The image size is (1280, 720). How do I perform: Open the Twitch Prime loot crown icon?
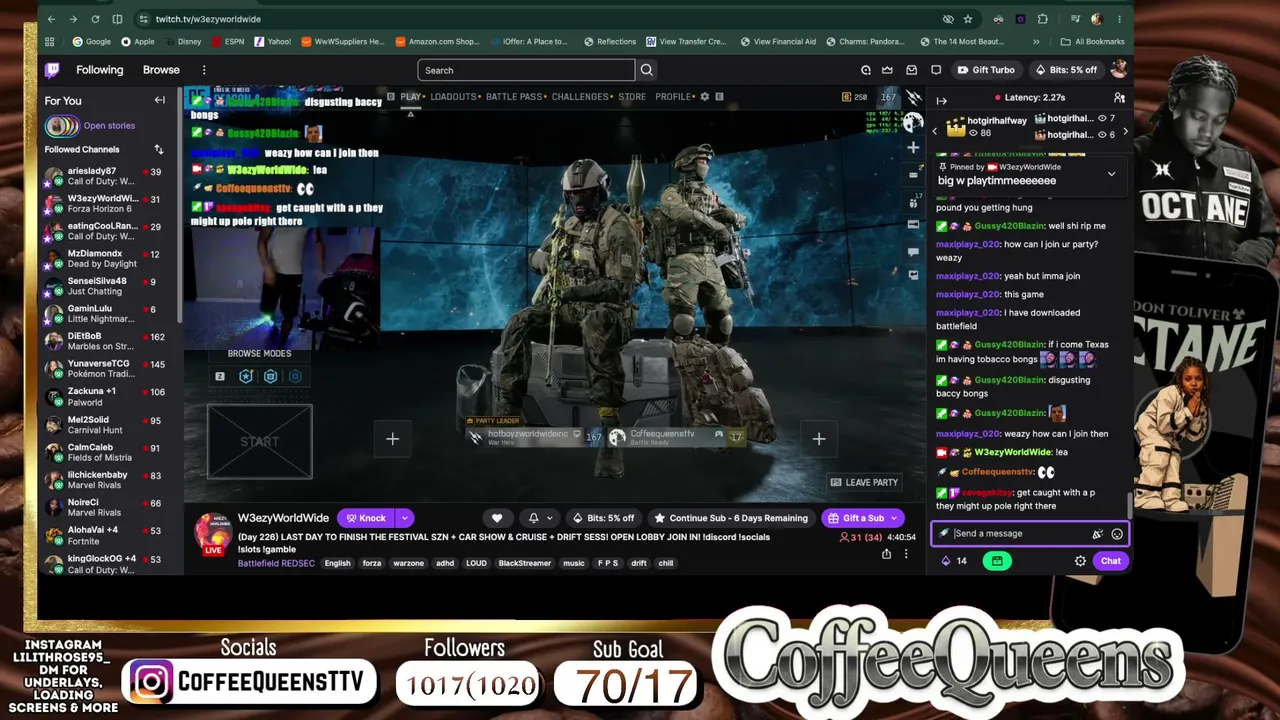point(888,70)
